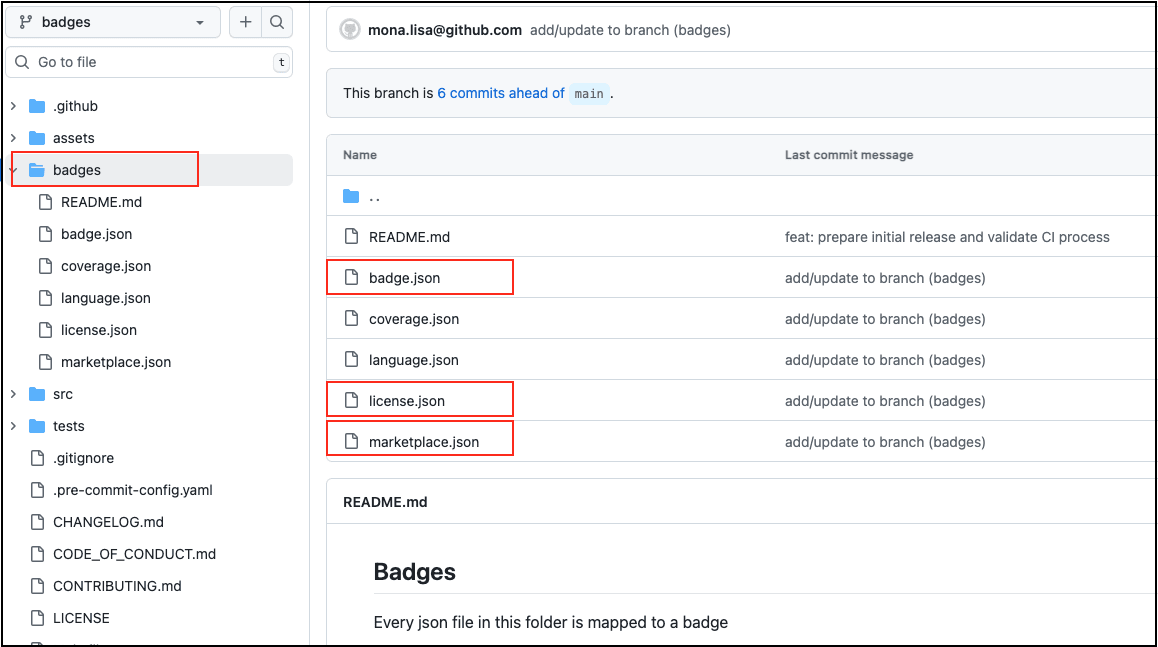Open coverage.json in the sidebar tree
Screen dimensions: 1158x647
106,266
